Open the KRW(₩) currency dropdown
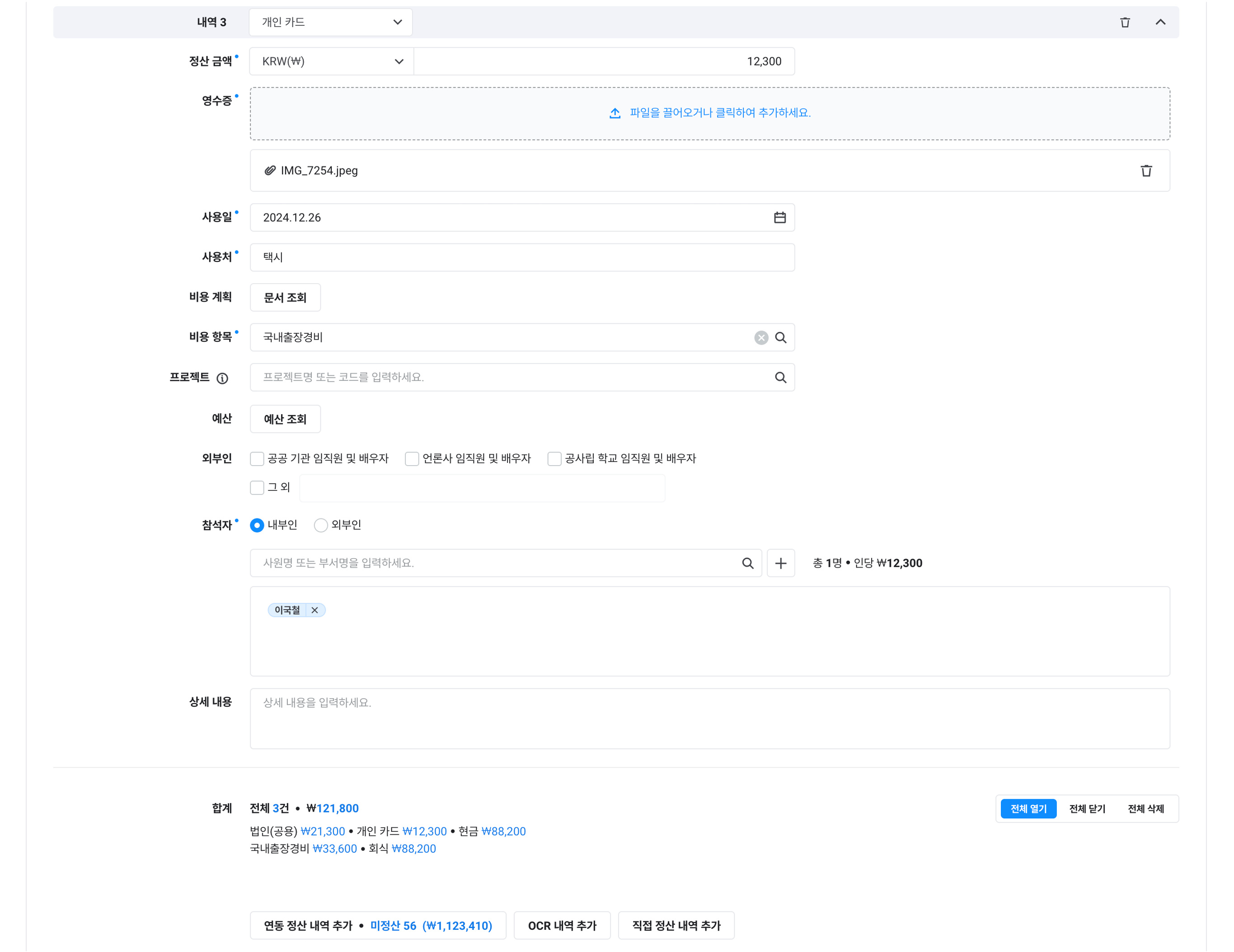1234x952 pixels. [x=332, y=61]
